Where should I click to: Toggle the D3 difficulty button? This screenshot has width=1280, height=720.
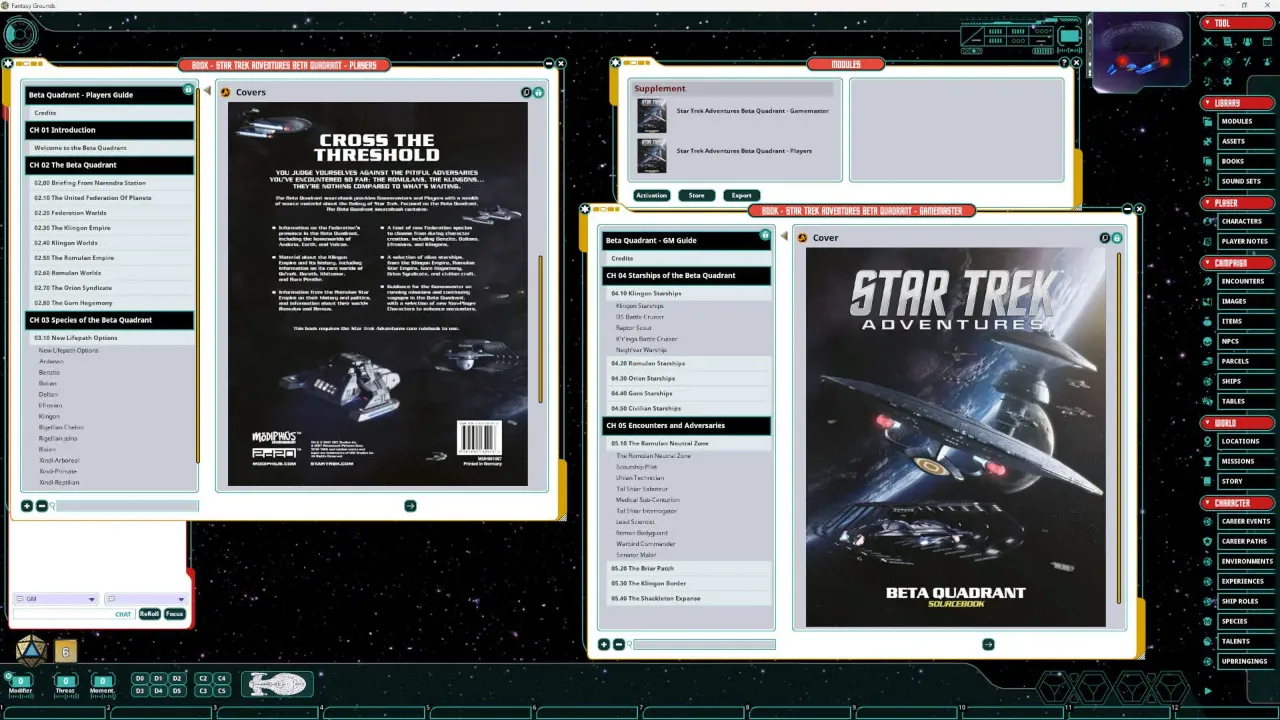tap(140, 691)
